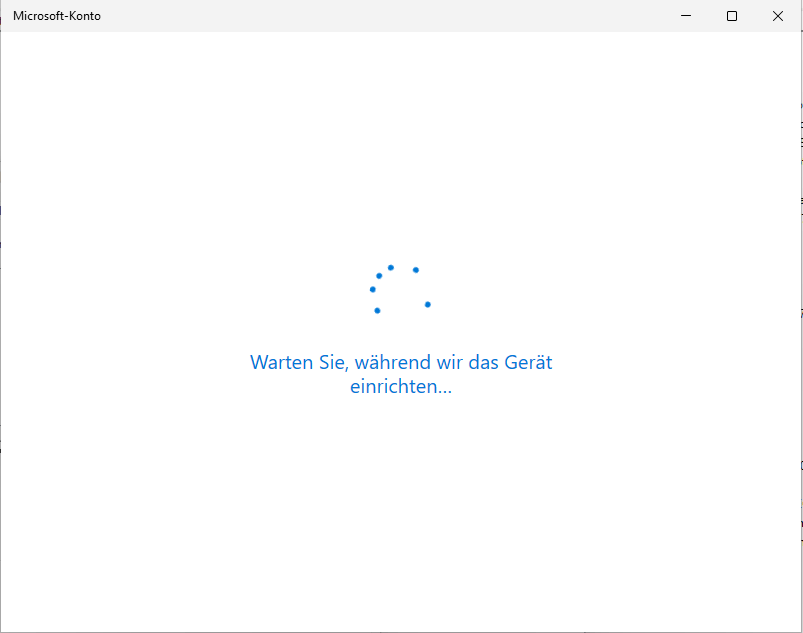Click the word "Gerät" in the message
The width and height of the screenshot is (803, 633).
pyautogui.click(x=531, y=362)
